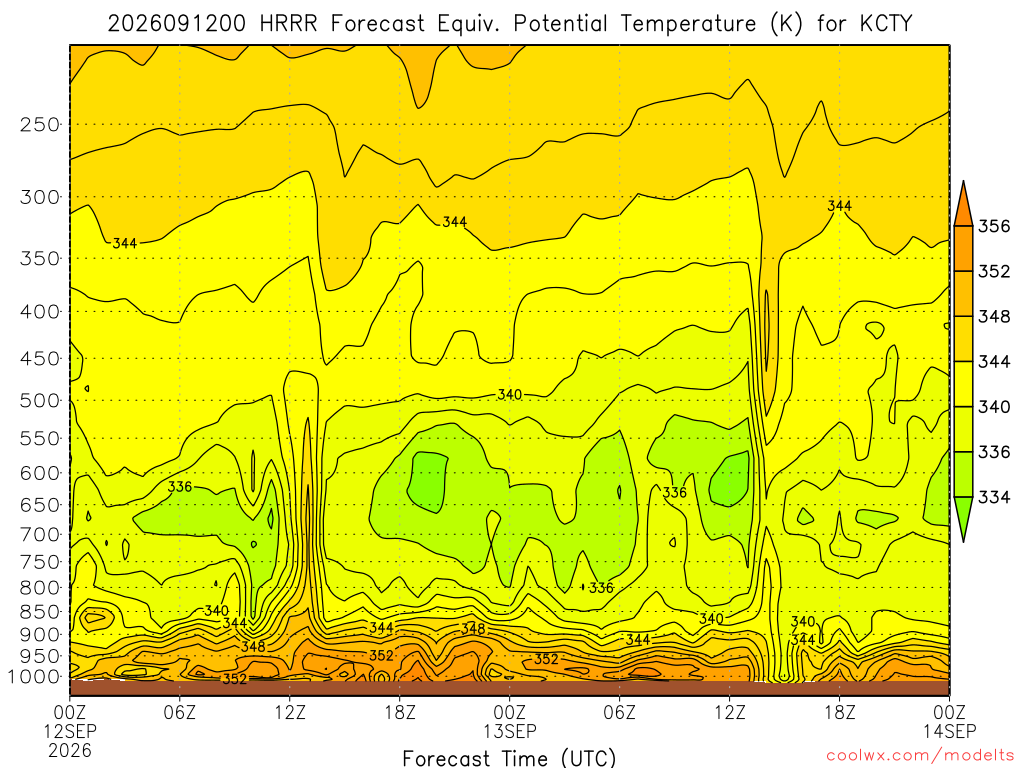Click the 334 green colorbar arrow tip
The width and height of the screenshot is (1024, 768).
pyautogui.click(x=963, y=519)
